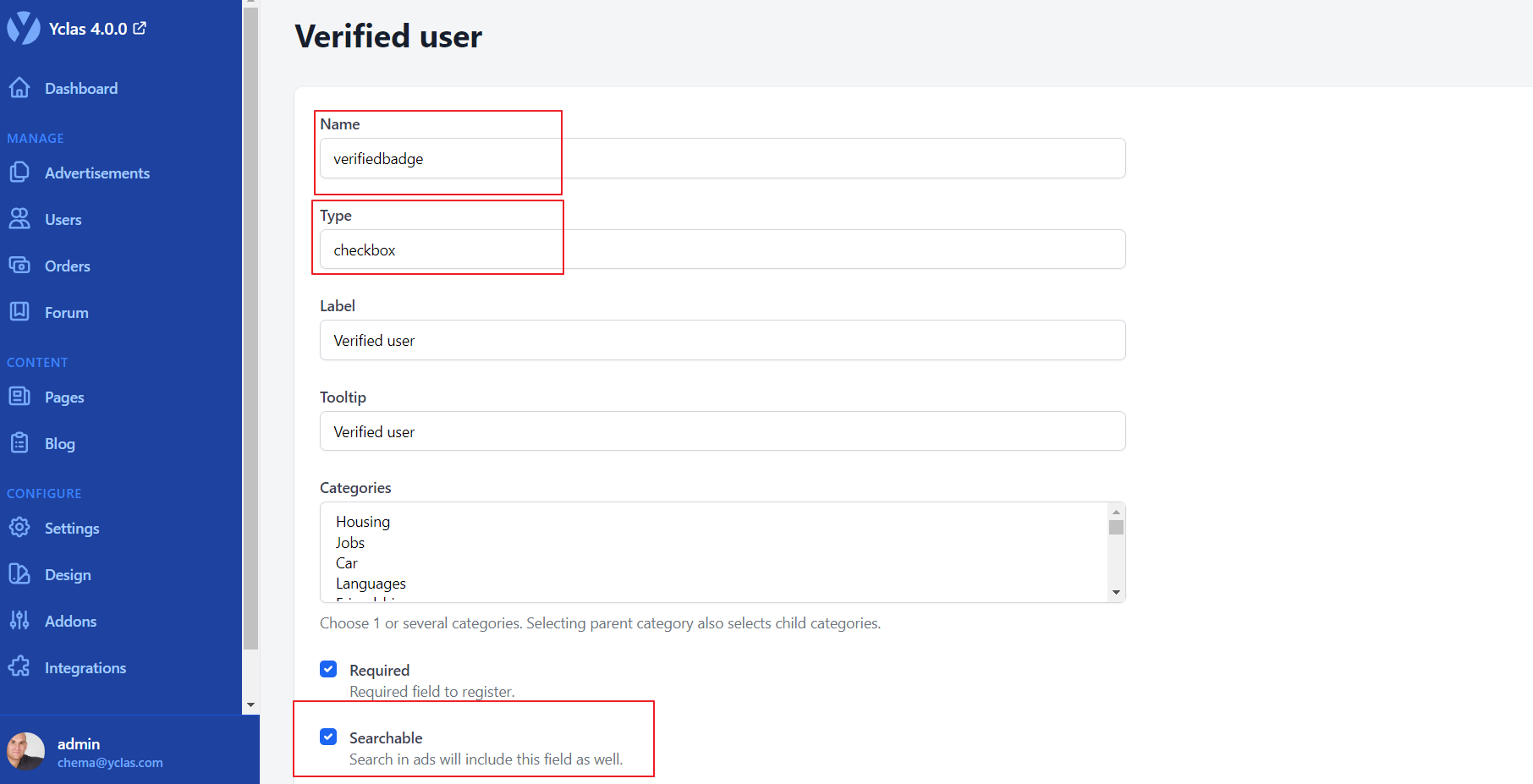Click the Forum bookmark icon
Viewport: 1533px width, 784px height.
click(19, 312)
